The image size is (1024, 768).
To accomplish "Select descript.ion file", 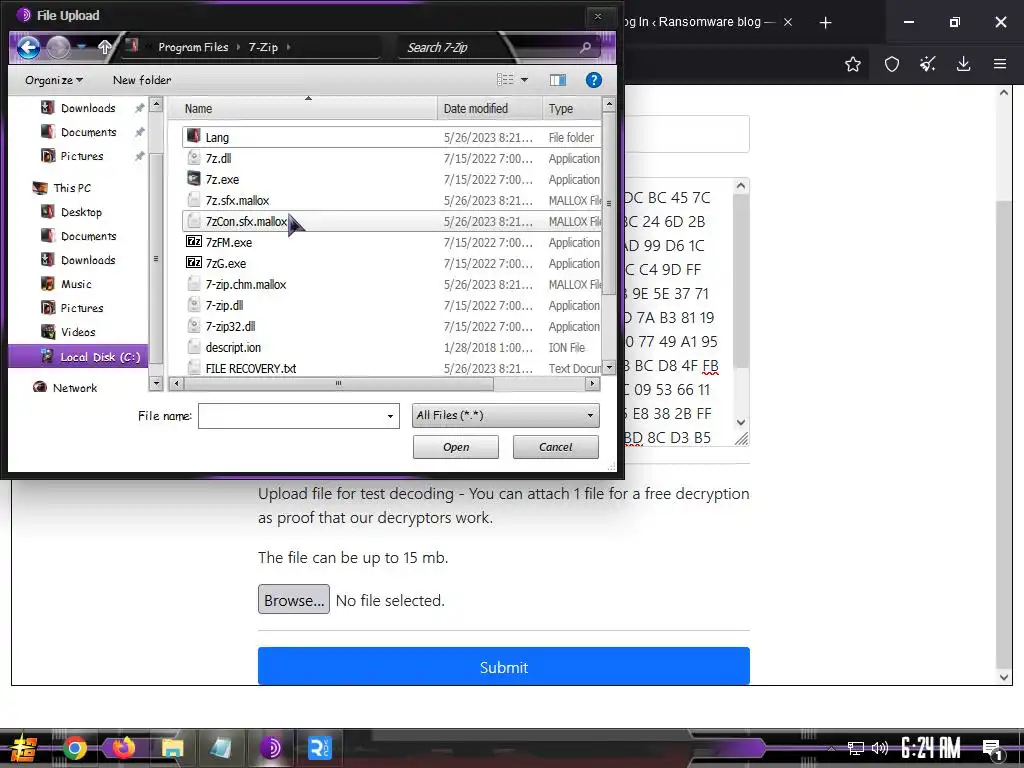I will click(x=392, y=347).
